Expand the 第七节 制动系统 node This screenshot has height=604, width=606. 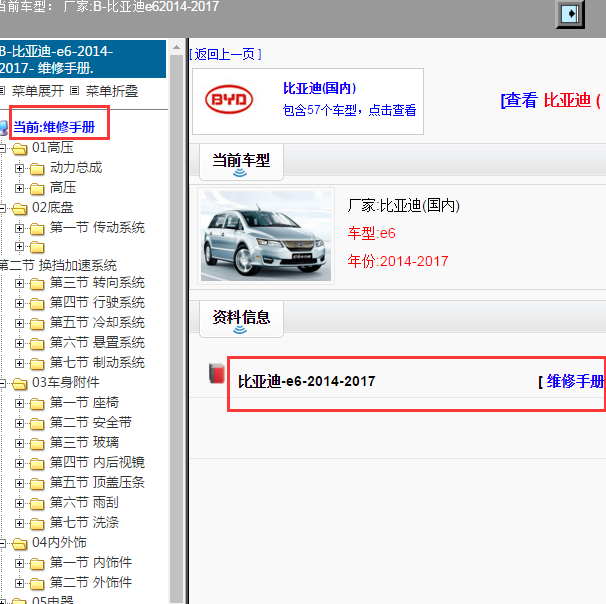19,363
